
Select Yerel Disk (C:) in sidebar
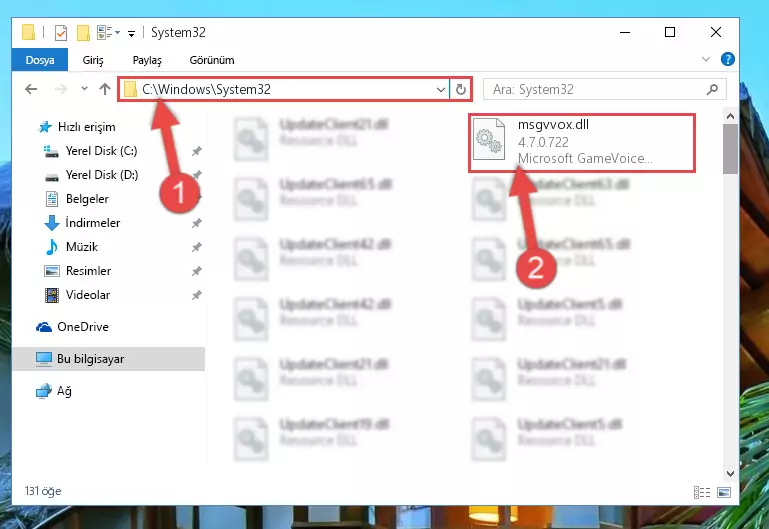point(91,151)
